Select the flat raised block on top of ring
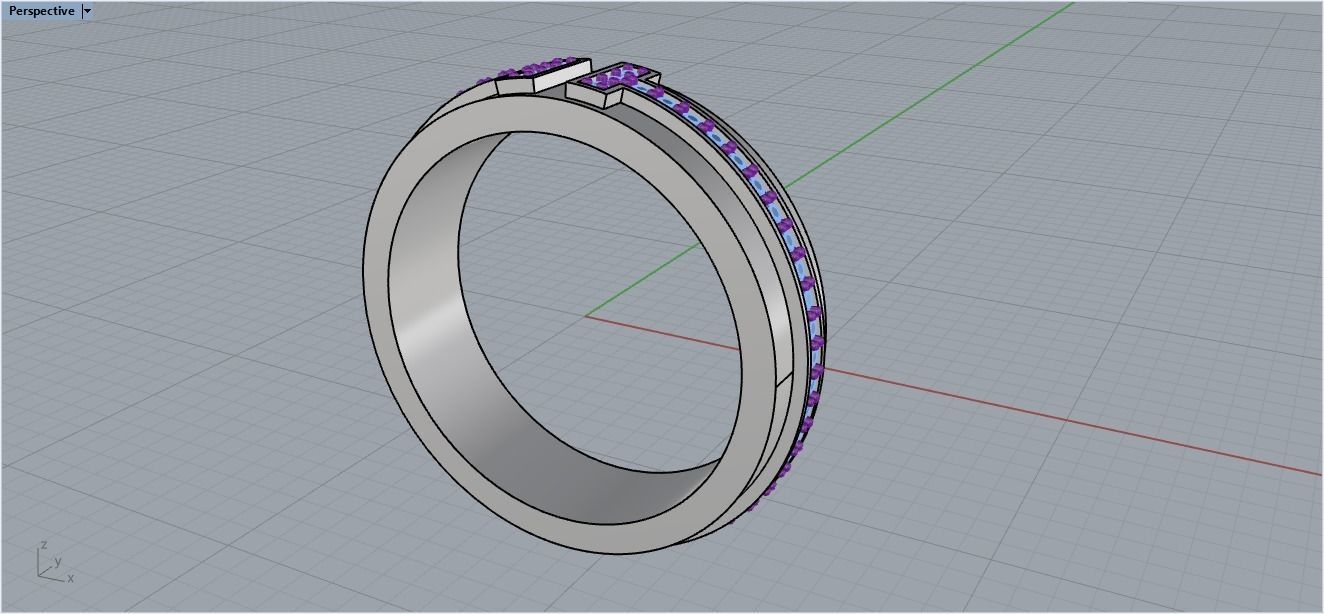This screenshot has width=1324, height=614. (x=542, y=79)
